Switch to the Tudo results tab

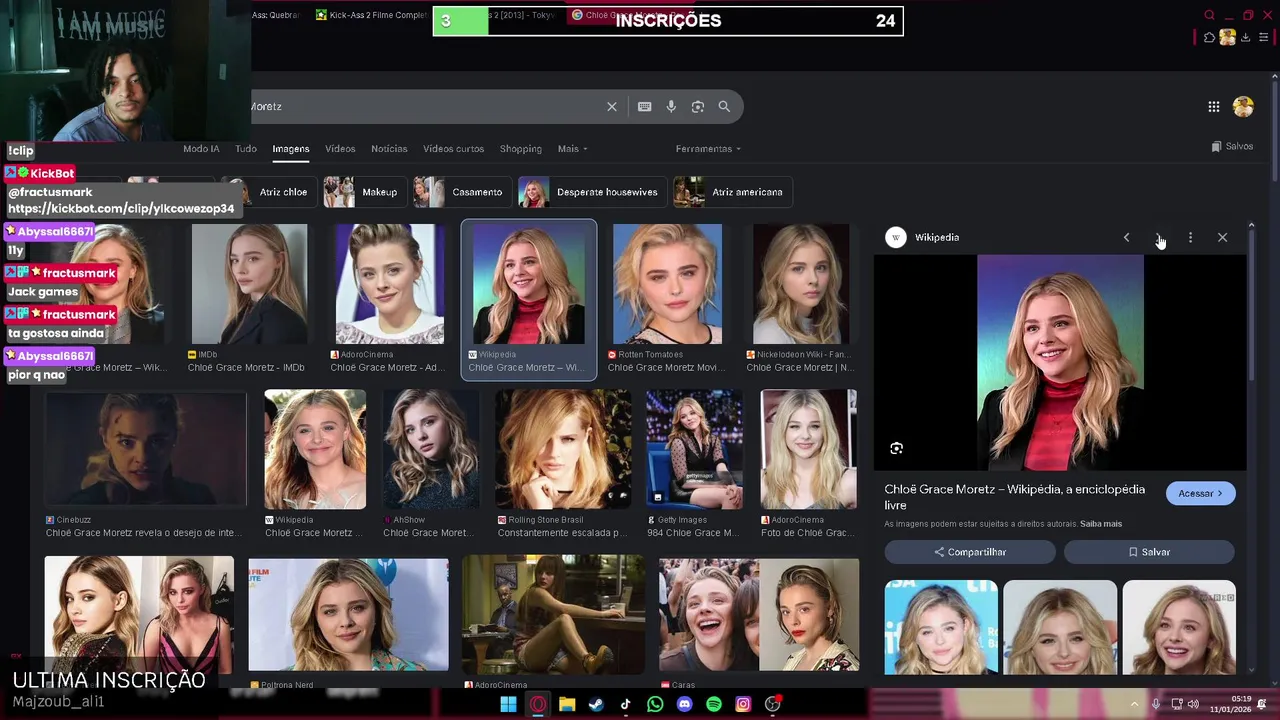click(246, 149)
